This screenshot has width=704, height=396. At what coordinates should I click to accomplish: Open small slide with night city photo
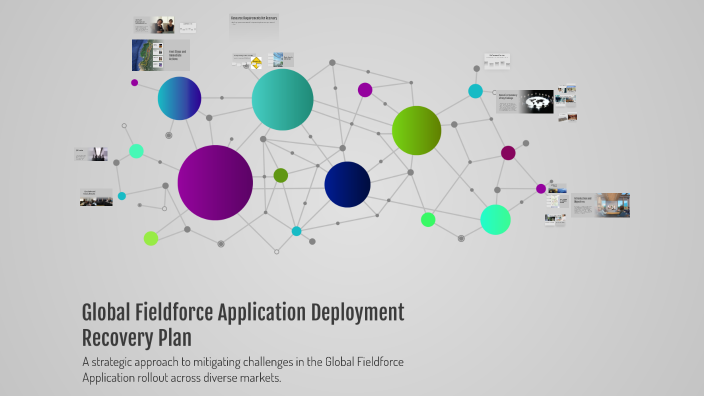(x=557, y=188)
